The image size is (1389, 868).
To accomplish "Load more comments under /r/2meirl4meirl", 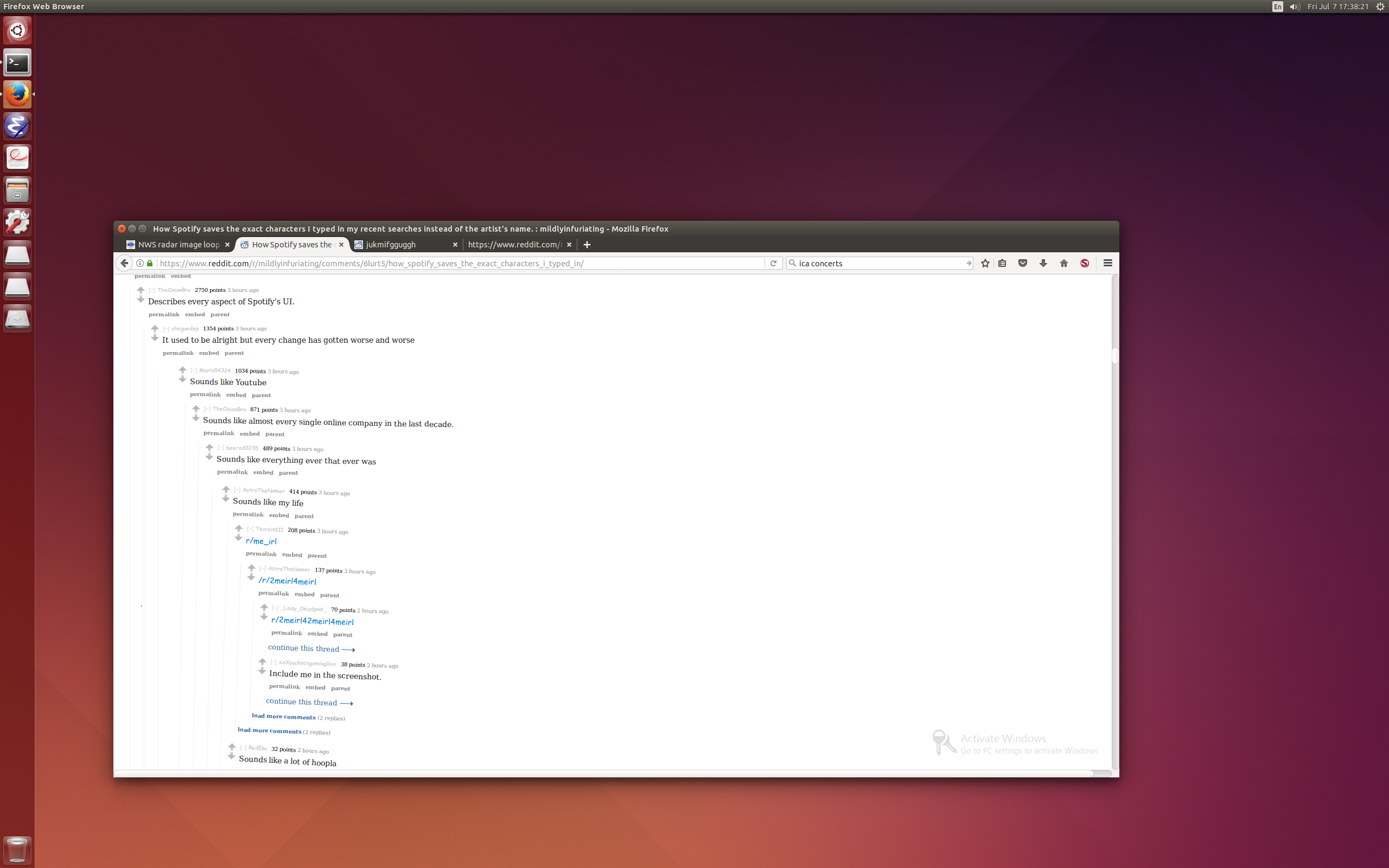I will [x=284, y=717].
